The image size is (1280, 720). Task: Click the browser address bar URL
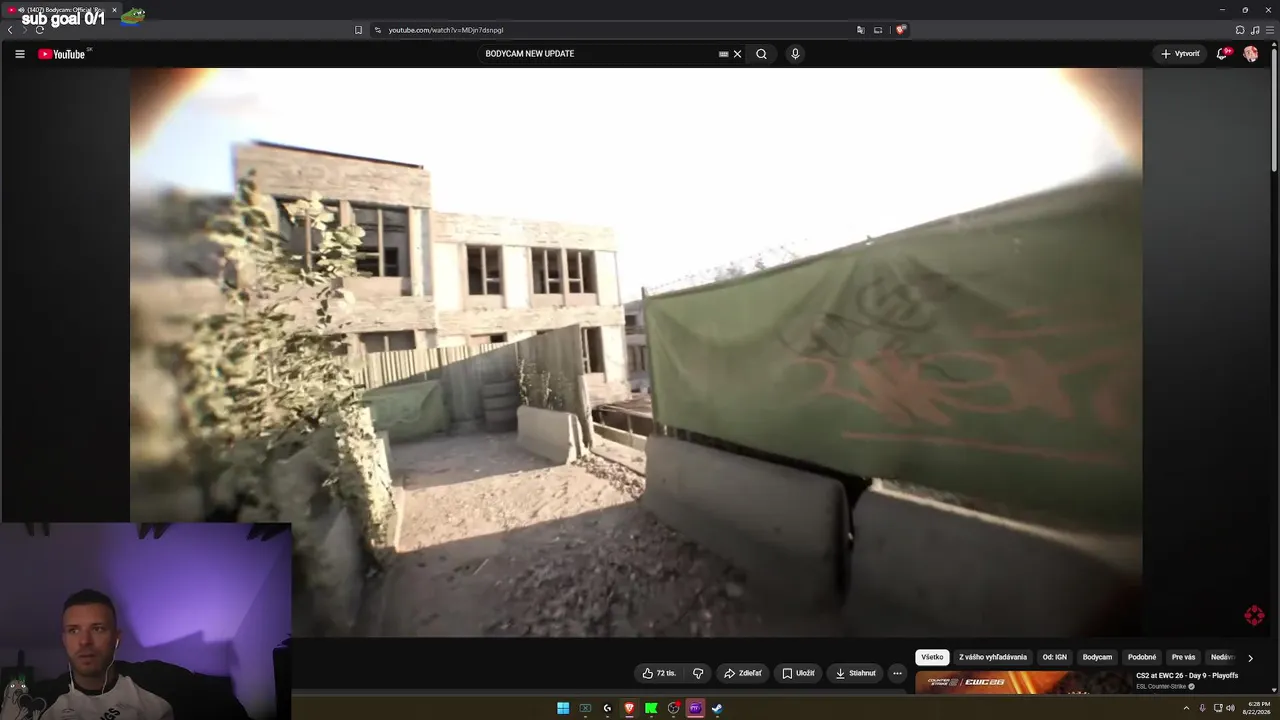[446, 30]
